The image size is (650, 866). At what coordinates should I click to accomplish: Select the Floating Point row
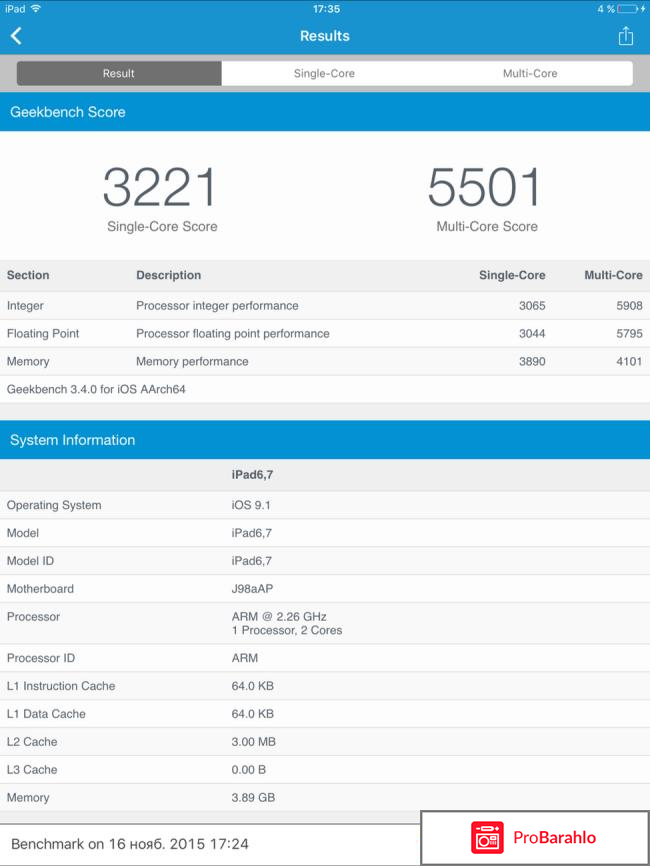[x=324, y=333]
